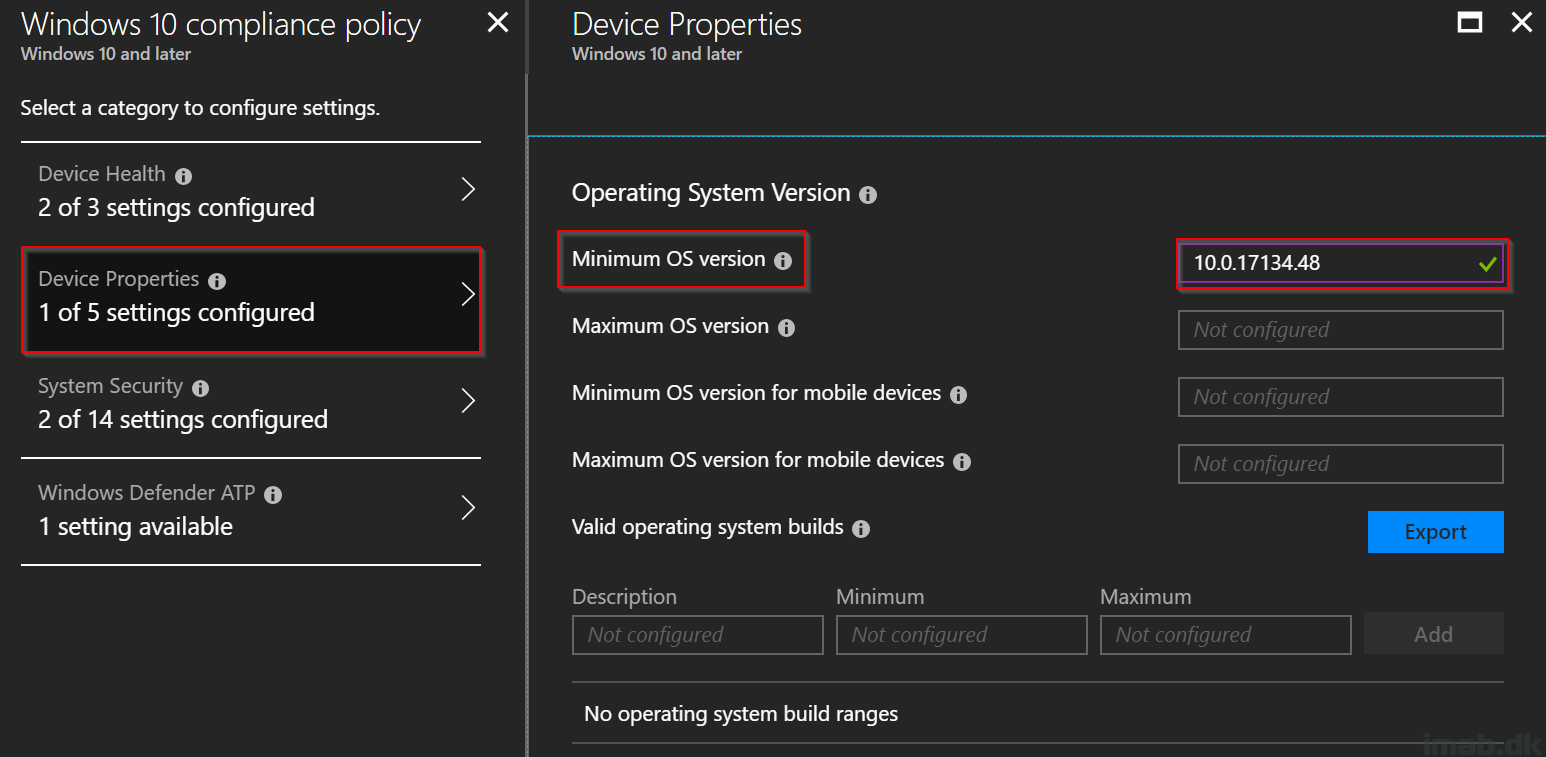The height and width of the screenshot is (757, 1546).
Task: Click No operating system build ranges text
Action: (x=741, y=714)
